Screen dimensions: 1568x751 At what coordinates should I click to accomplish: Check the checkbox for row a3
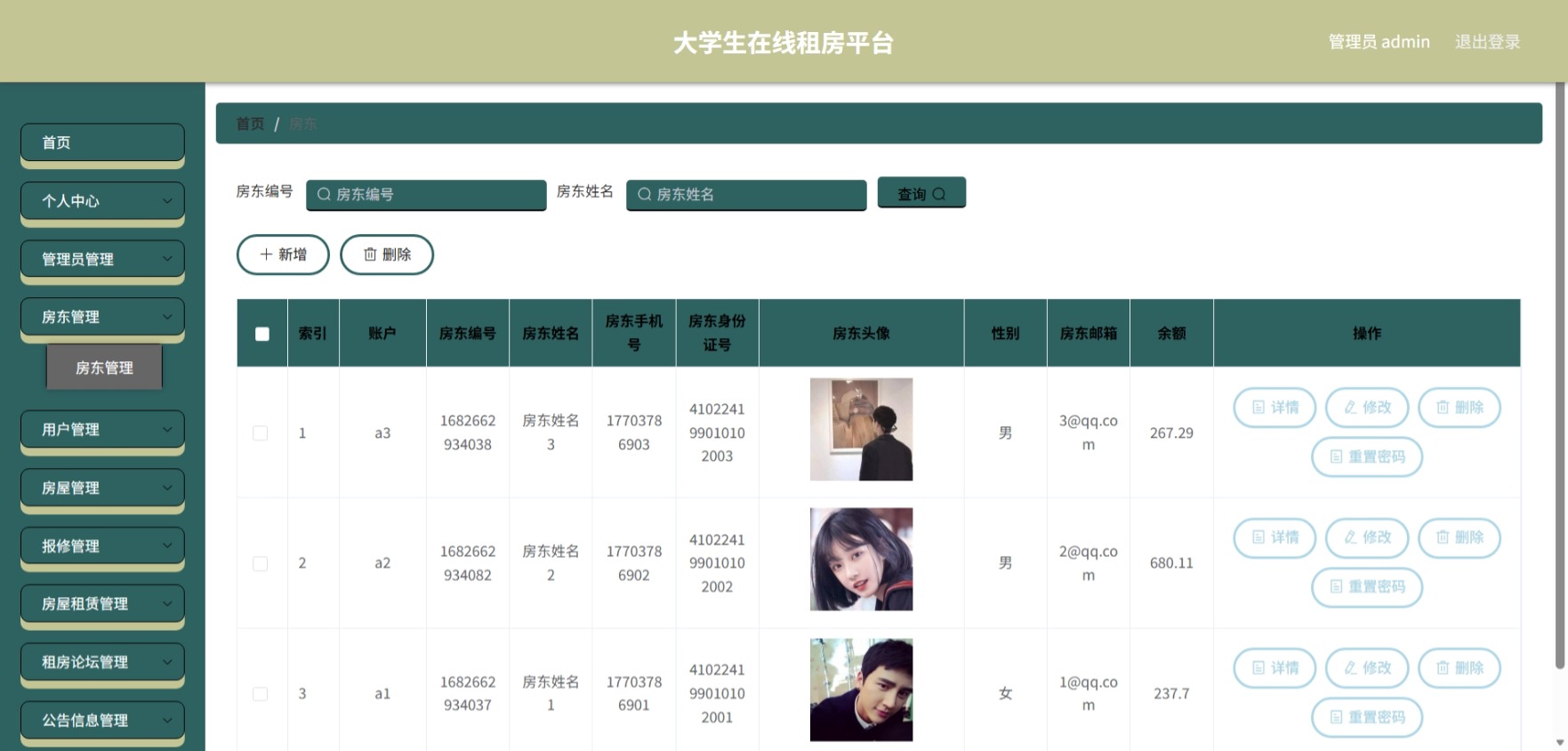pyautogui.click(x=261, y=433)
